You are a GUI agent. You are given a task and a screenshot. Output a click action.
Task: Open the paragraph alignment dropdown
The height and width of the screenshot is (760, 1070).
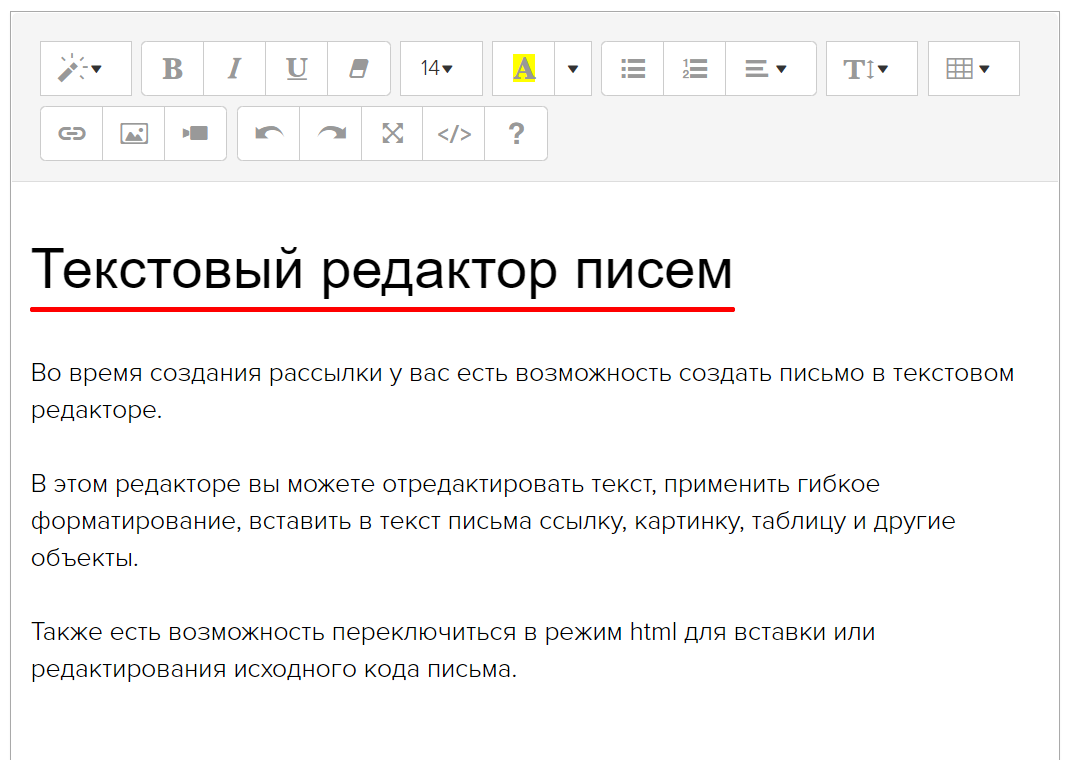click(x=770, y=69)
